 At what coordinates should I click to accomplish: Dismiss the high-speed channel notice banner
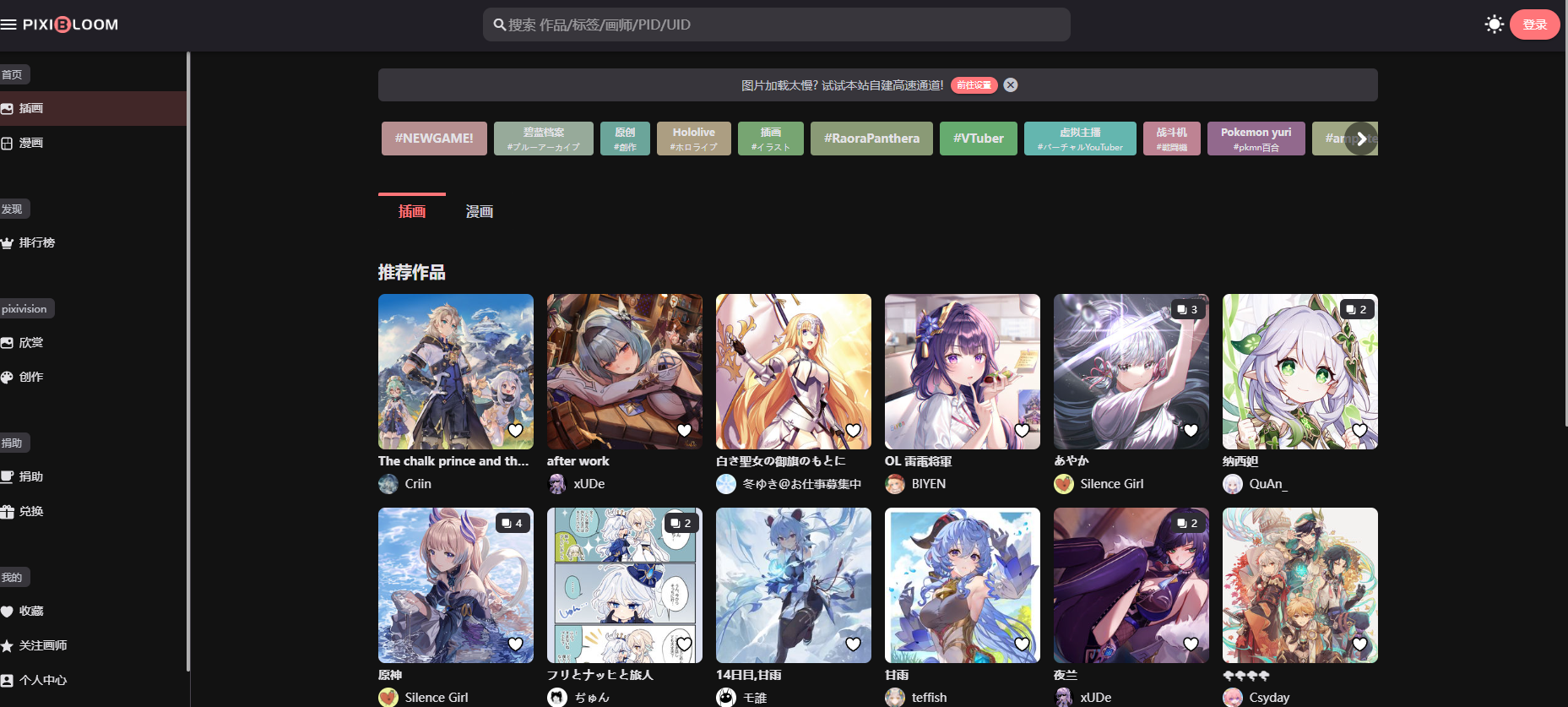click(1010, 85)
